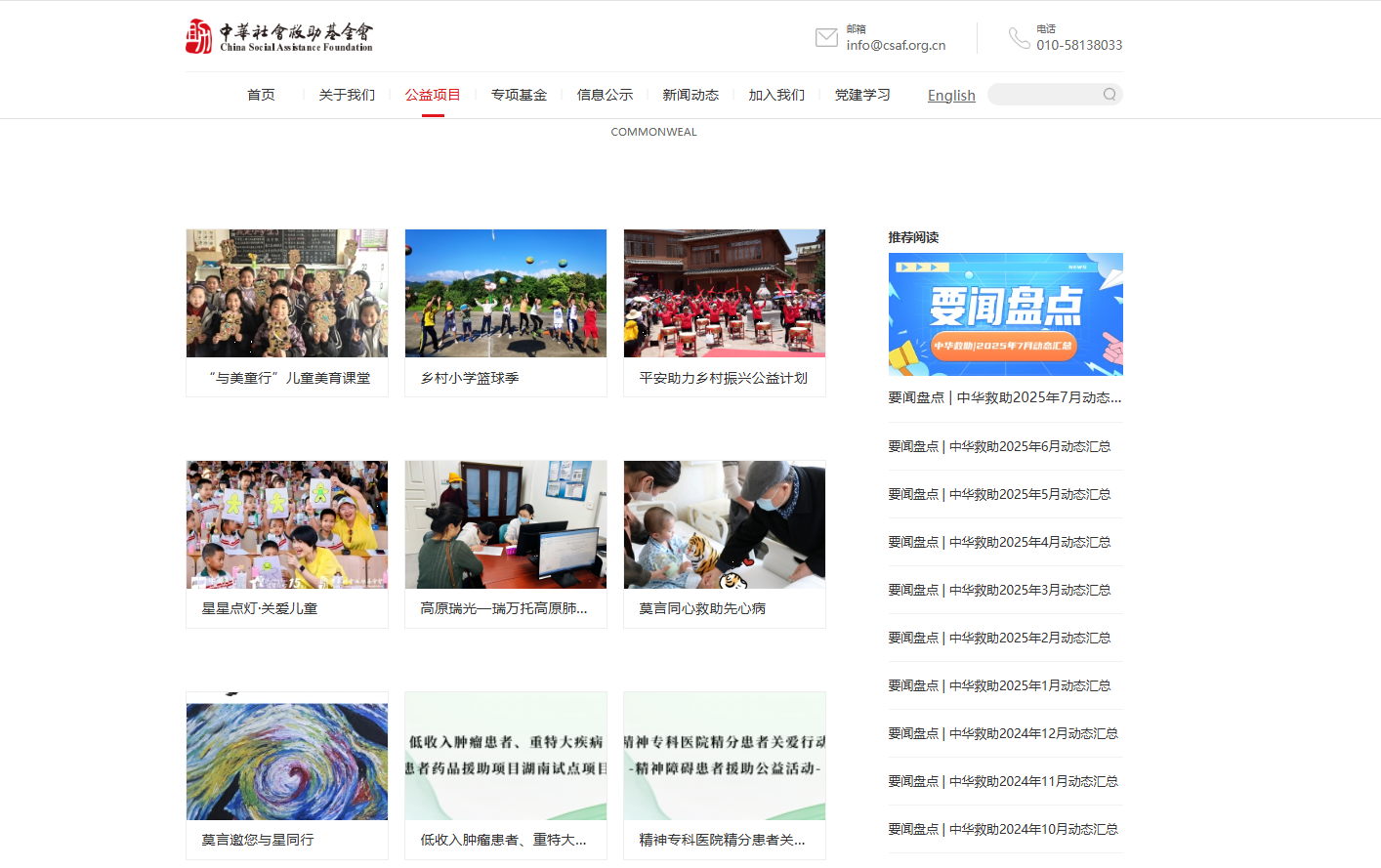
Task: Select the 专项基金 navigation tab
Action: tap(519, 95)
